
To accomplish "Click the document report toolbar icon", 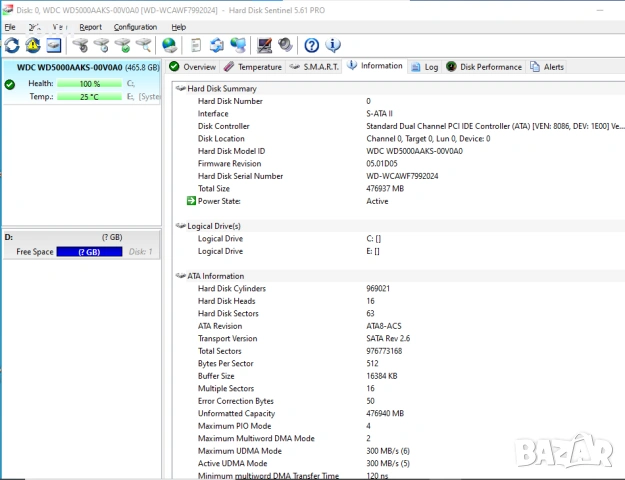I will pyautogui.click(x=195, y=45).
